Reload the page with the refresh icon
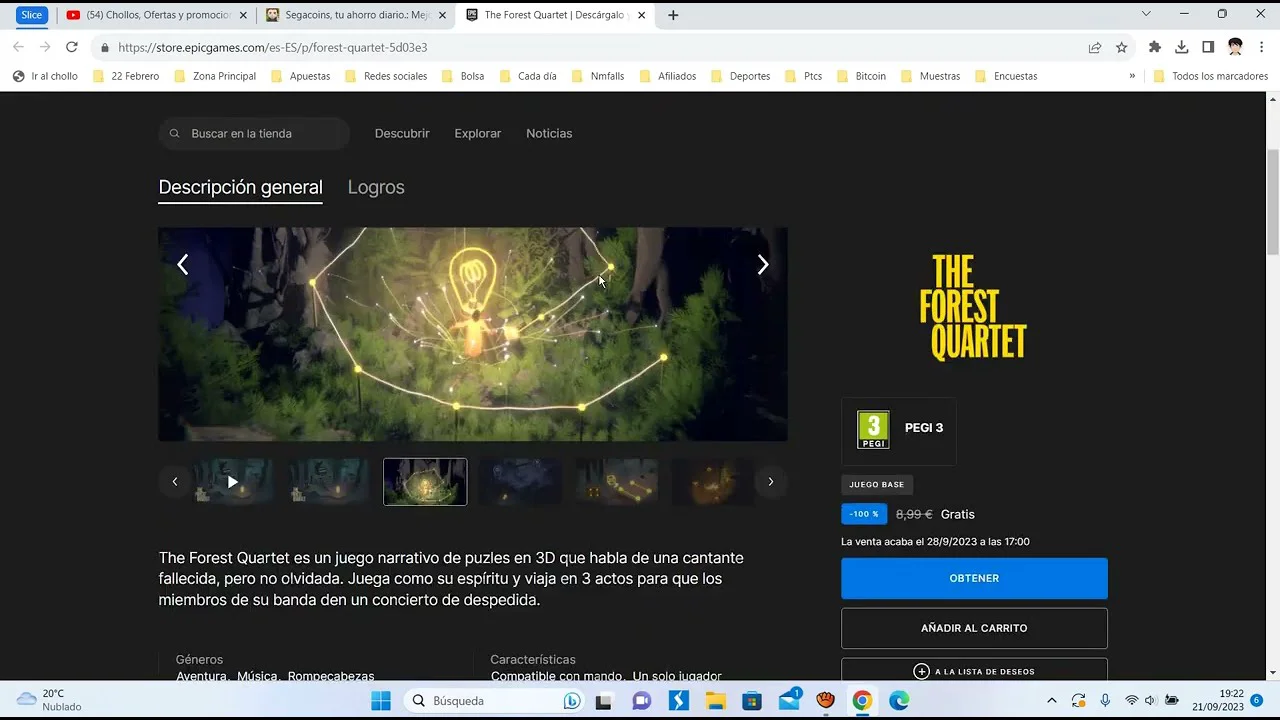 pos(71,47)
